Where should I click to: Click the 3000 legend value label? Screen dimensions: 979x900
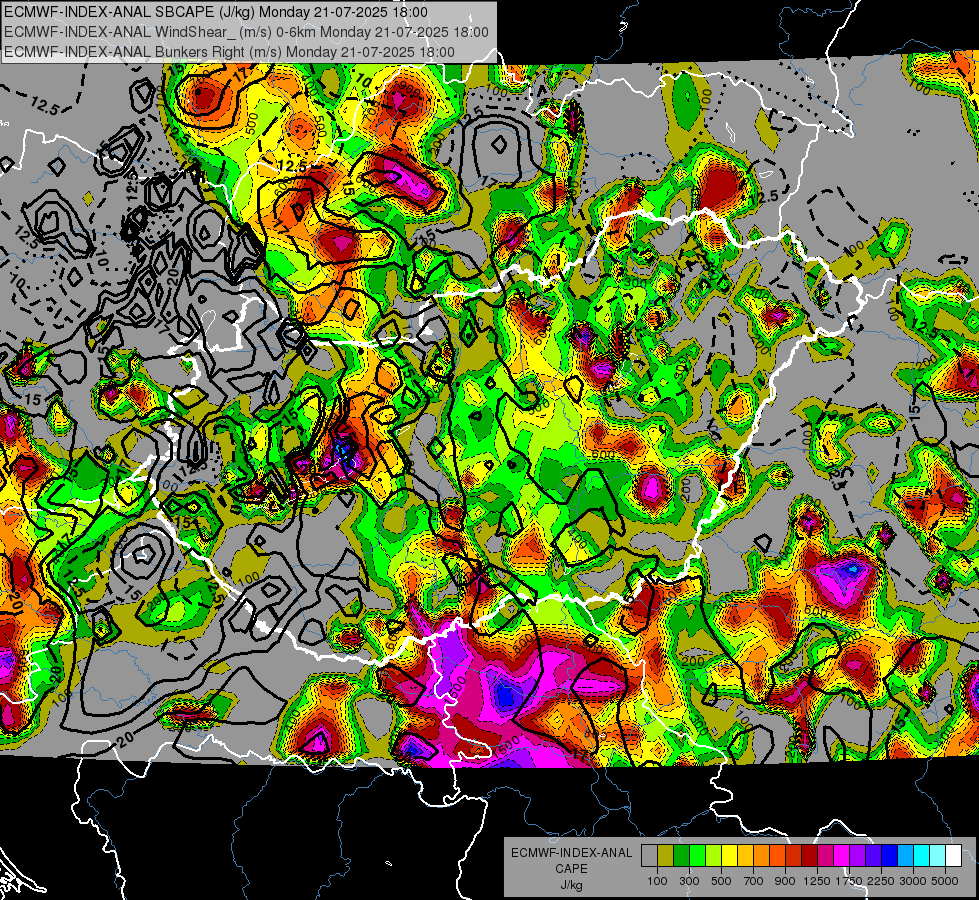pos(913,881)
